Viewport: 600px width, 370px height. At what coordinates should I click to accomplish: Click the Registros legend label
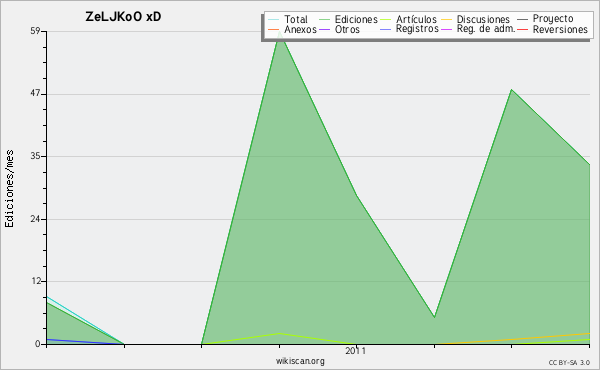coord(417,29)
